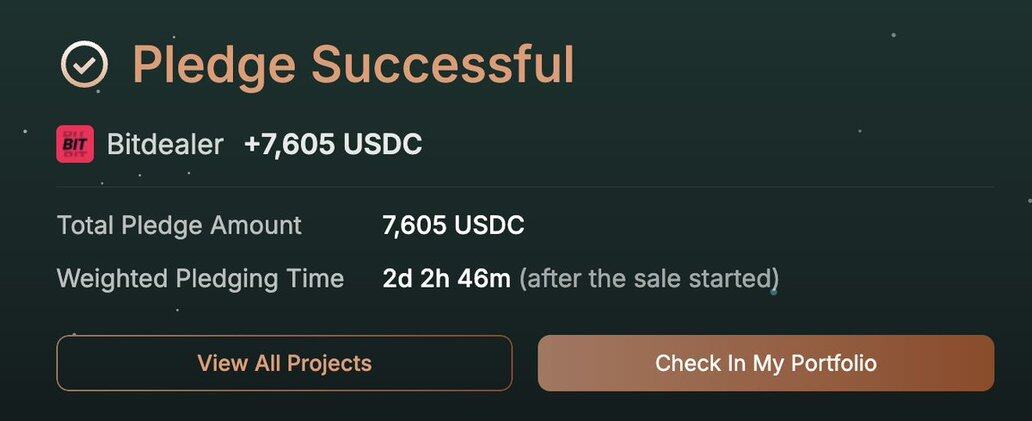This screenshot has width=1032, height=421.
Task: Click the success checkmark circle icon
Action: 84,65
